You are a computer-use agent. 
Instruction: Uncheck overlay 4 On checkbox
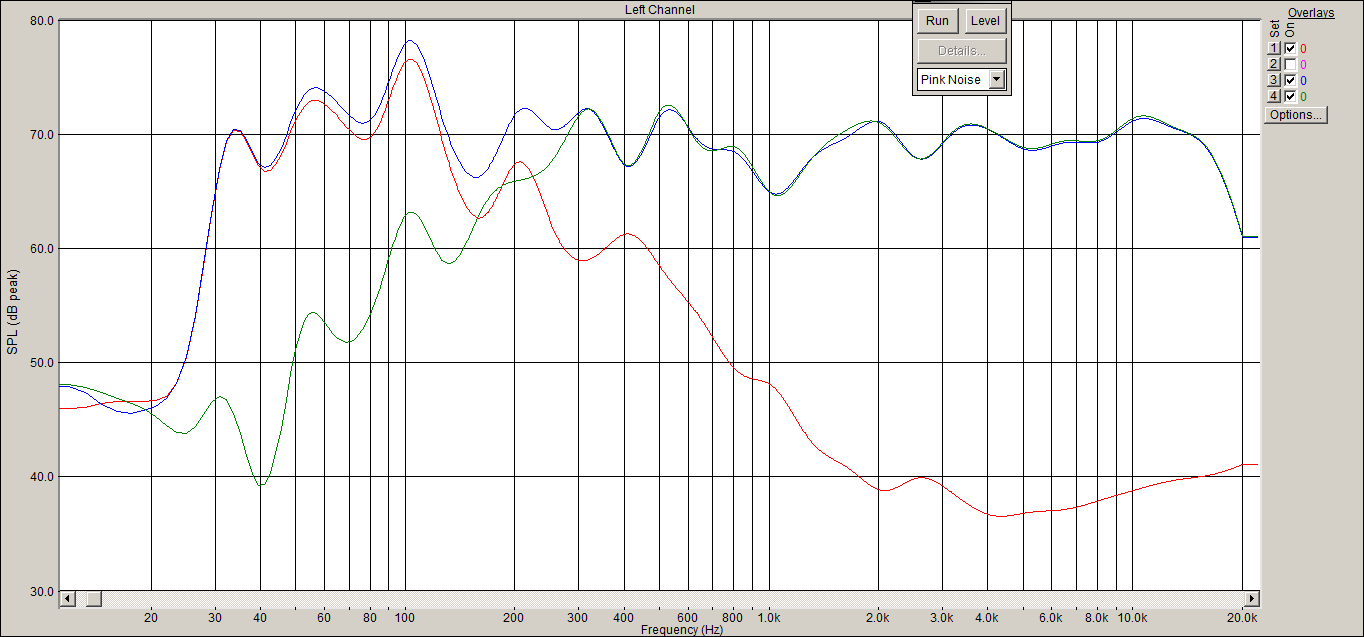(1290, 96)
